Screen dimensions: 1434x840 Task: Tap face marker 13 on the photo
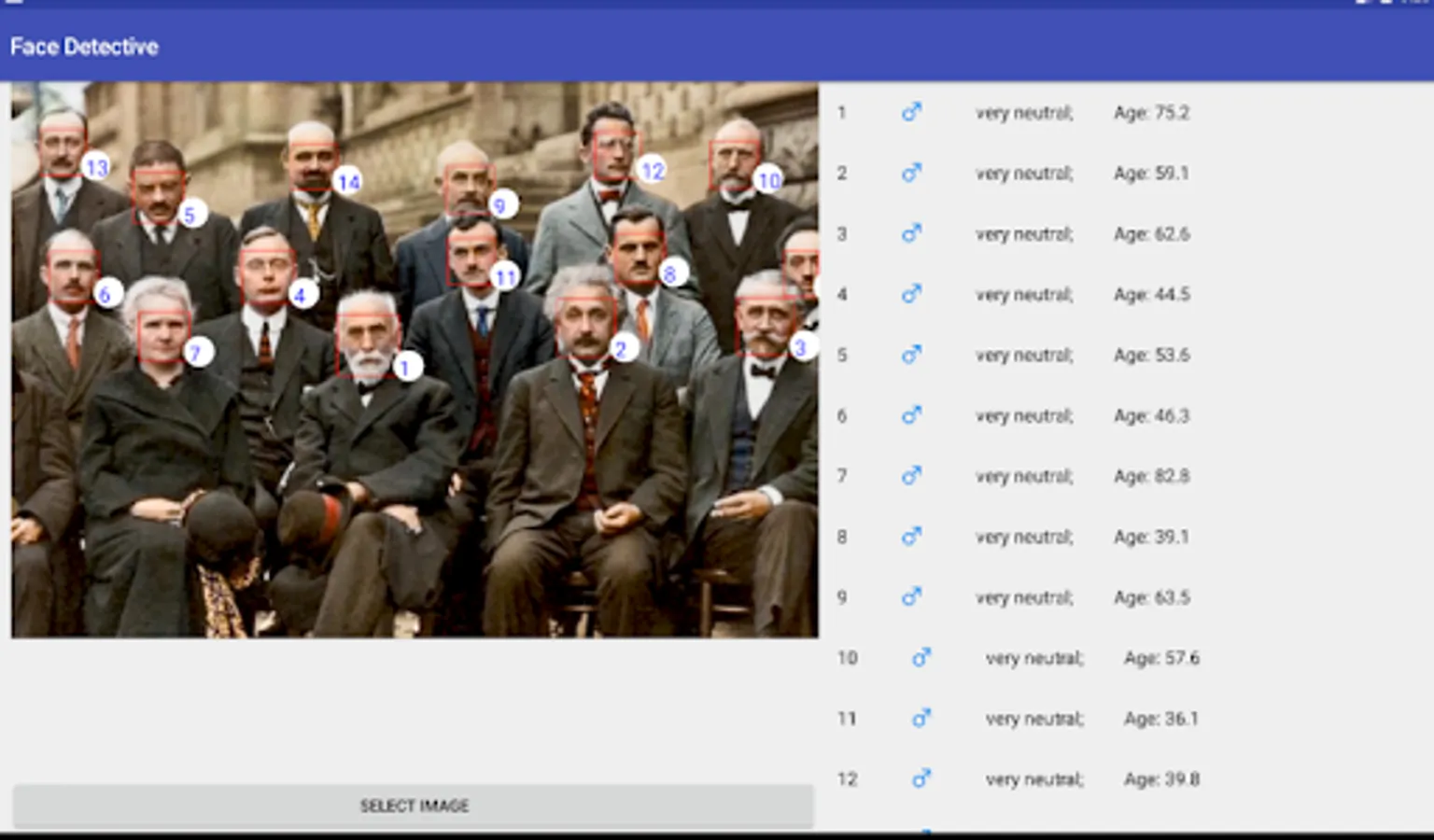[x=95, y=167]
